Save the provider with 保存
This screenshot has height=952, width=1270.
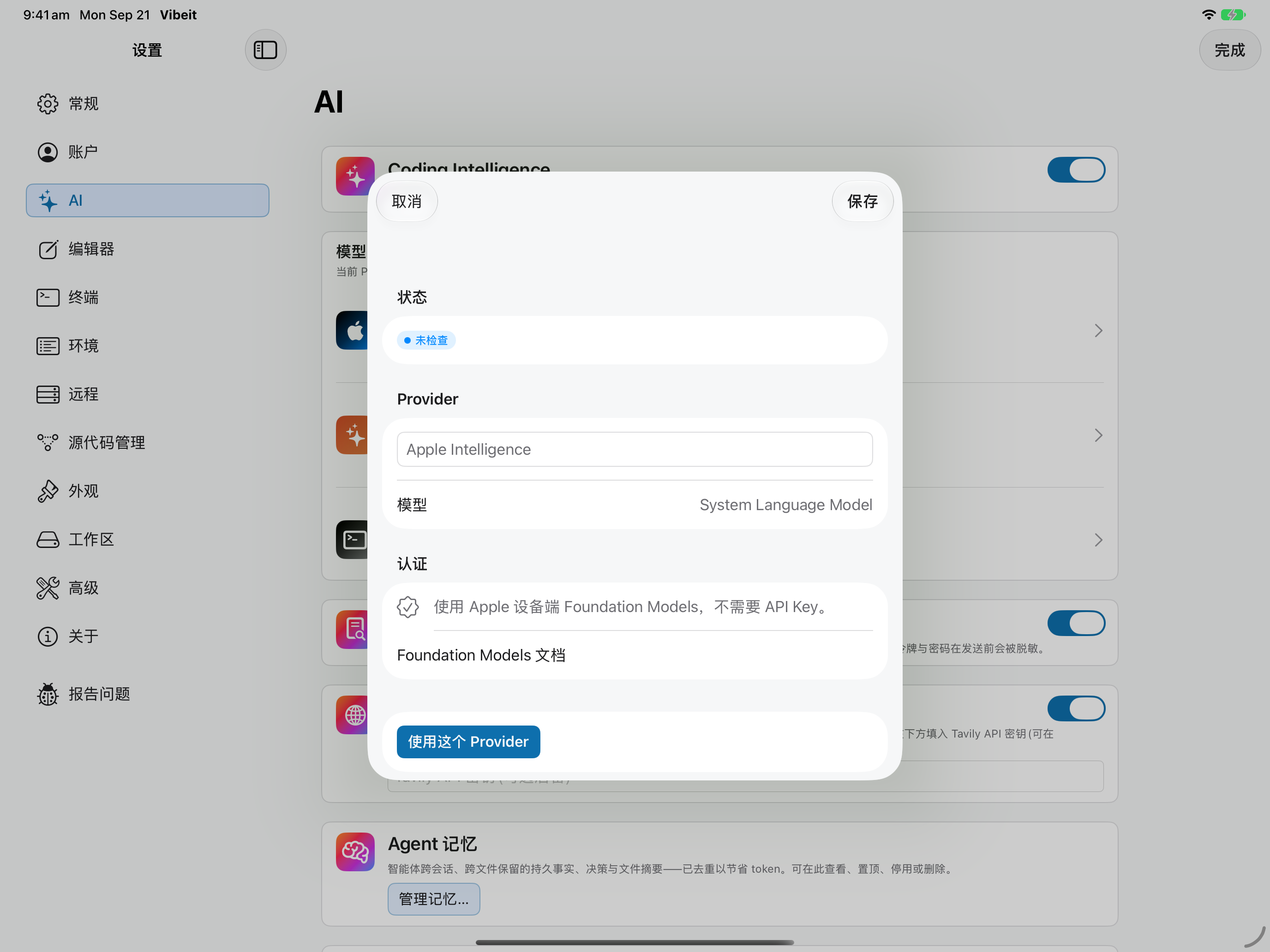coord(863,202)
